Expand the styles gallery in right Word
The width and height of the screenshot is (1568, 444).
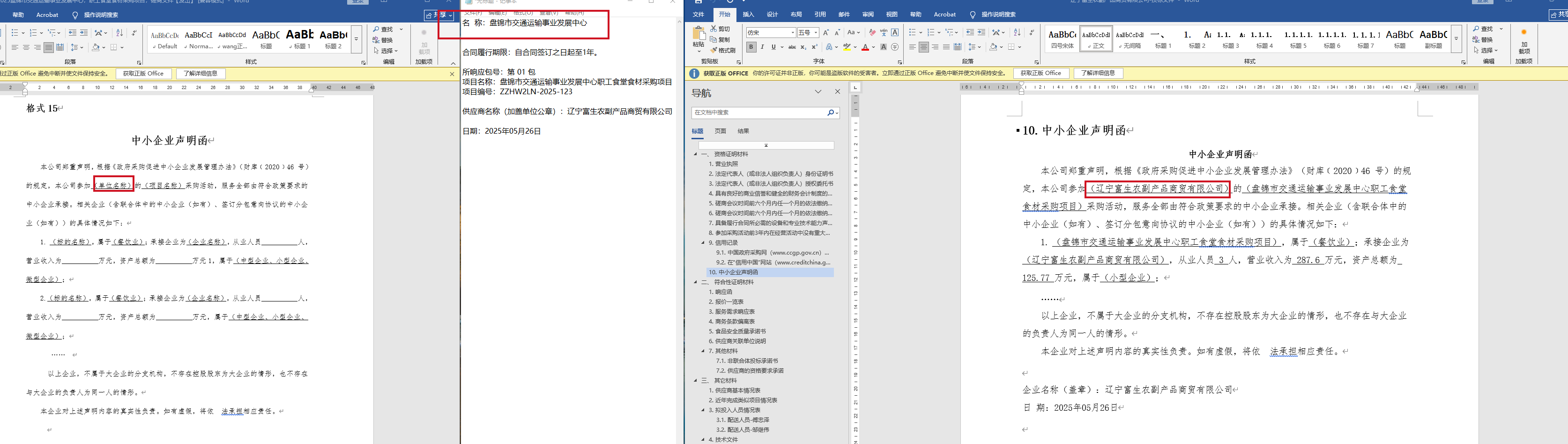coord(1457,39)
